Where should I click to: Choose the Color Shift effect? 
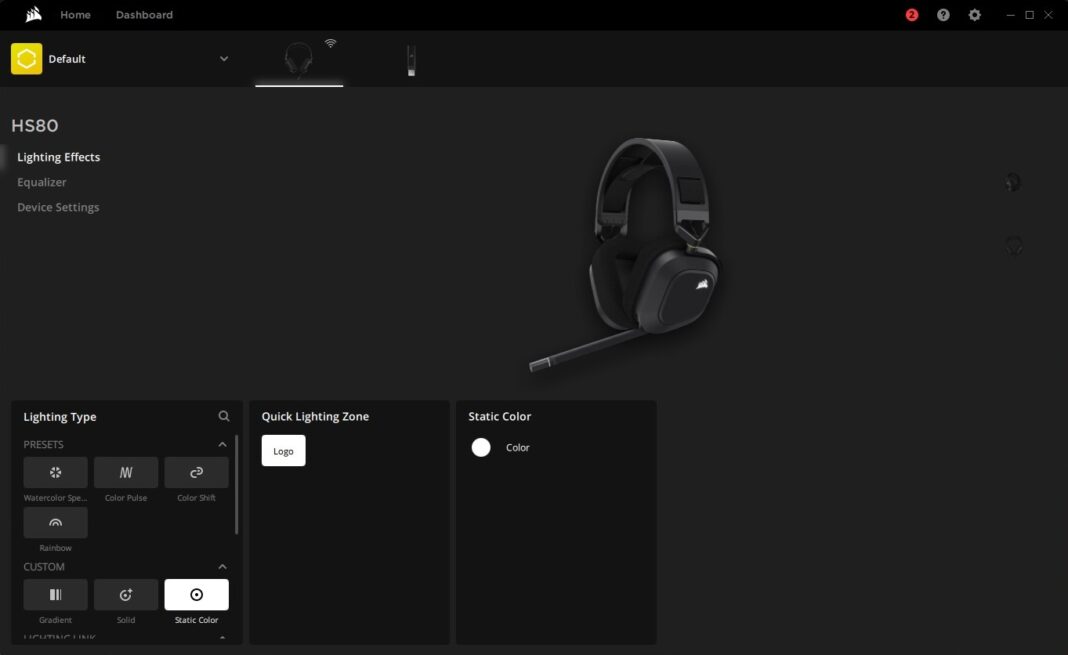(x=196, y=472)
